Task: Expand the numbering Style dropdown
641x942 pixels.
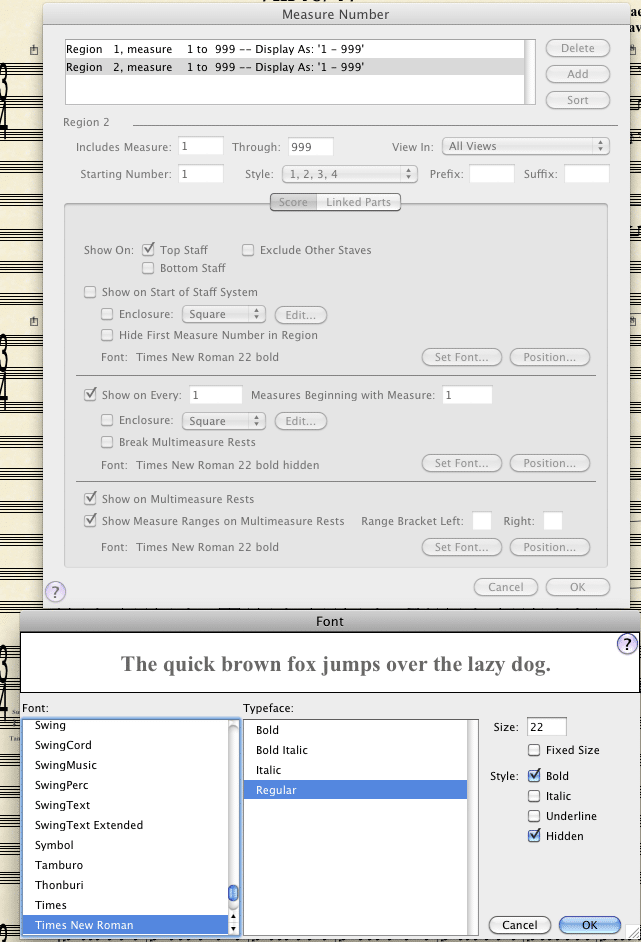Action: tap(350, 174)
